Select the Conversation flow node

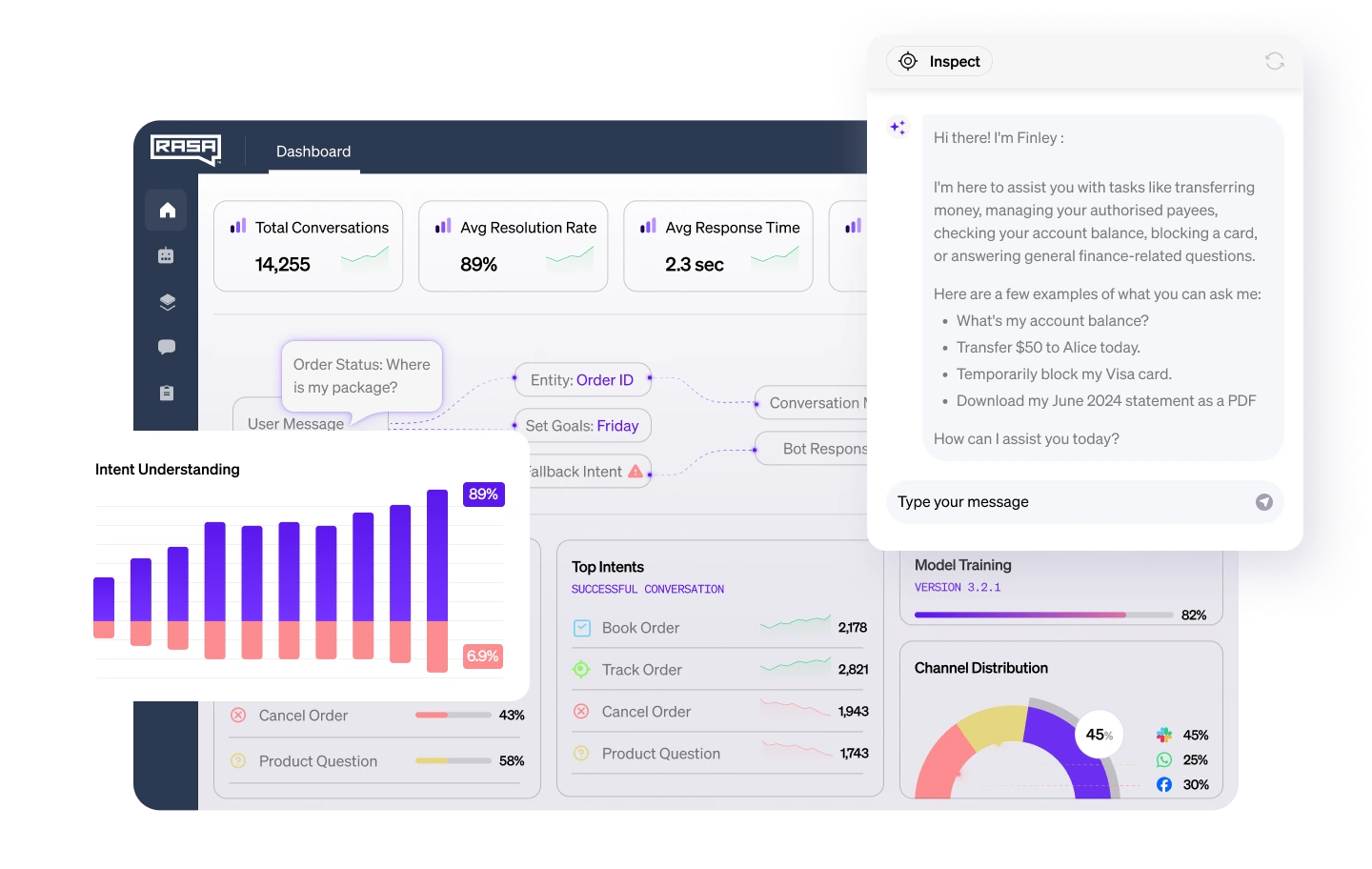(812, 403)
